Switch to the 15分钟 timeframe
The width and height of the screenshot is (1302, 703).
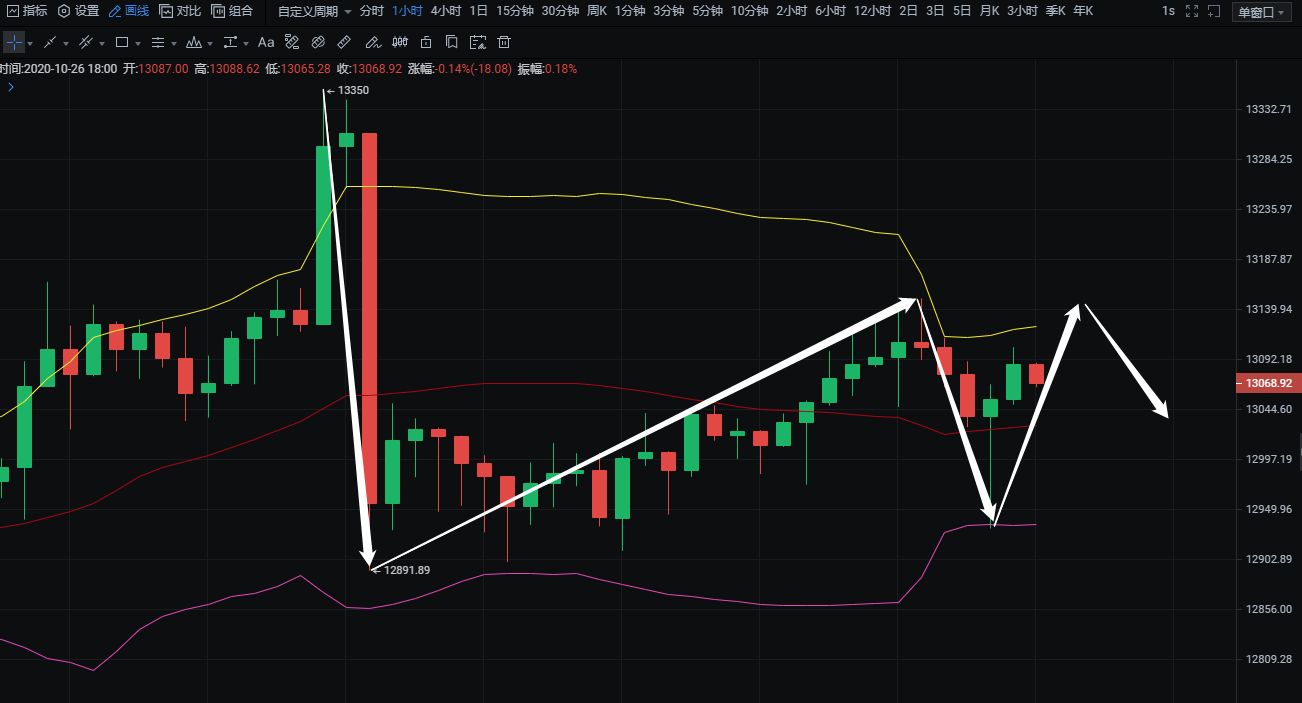(x=514, y=11)
